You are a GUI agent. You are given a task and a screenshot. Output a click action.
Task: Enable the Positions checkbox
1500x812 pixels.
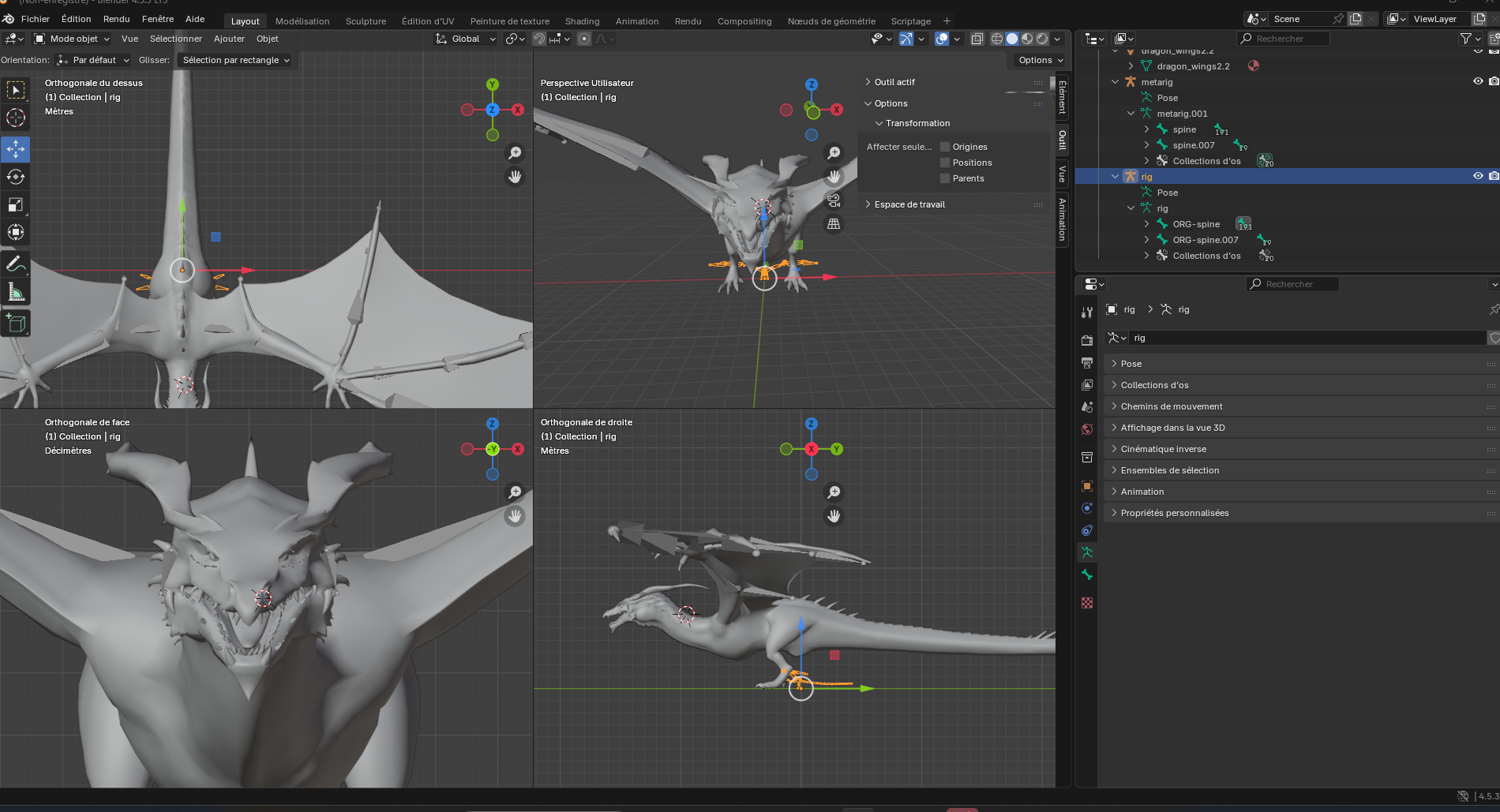945,163
